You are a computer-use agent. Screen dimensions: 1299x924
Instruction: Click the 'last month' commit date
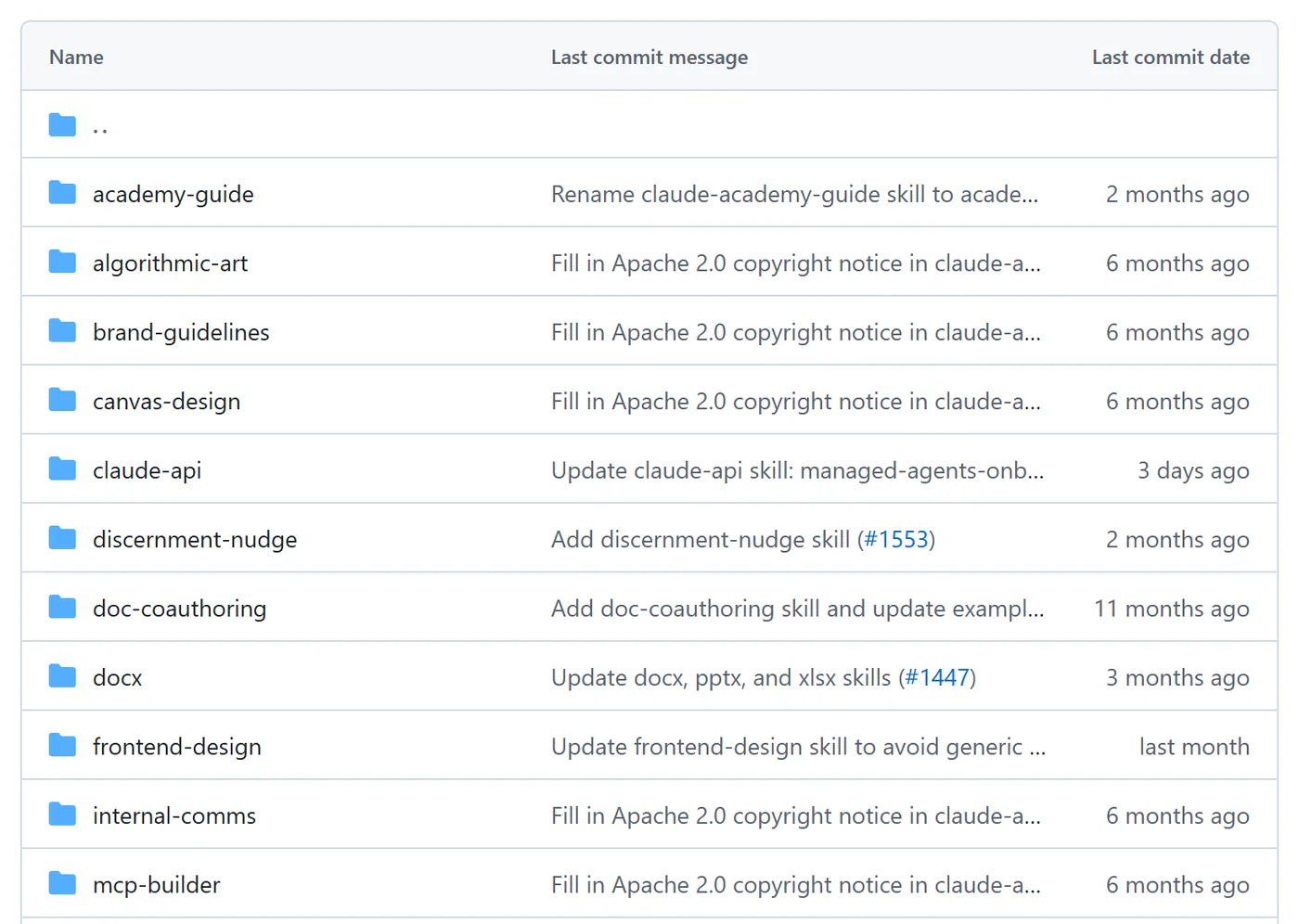1194,747
